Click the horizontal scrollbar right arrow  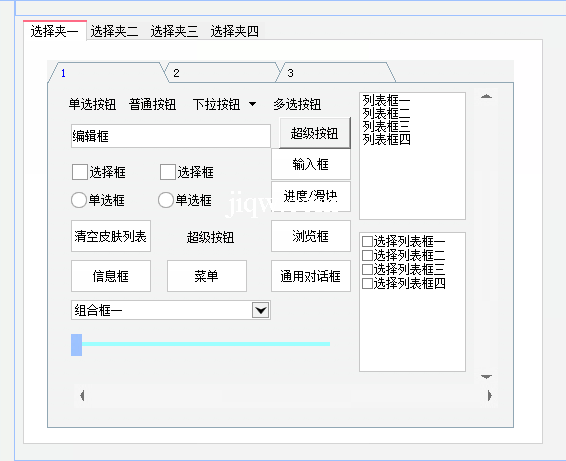tap(489, 396)
